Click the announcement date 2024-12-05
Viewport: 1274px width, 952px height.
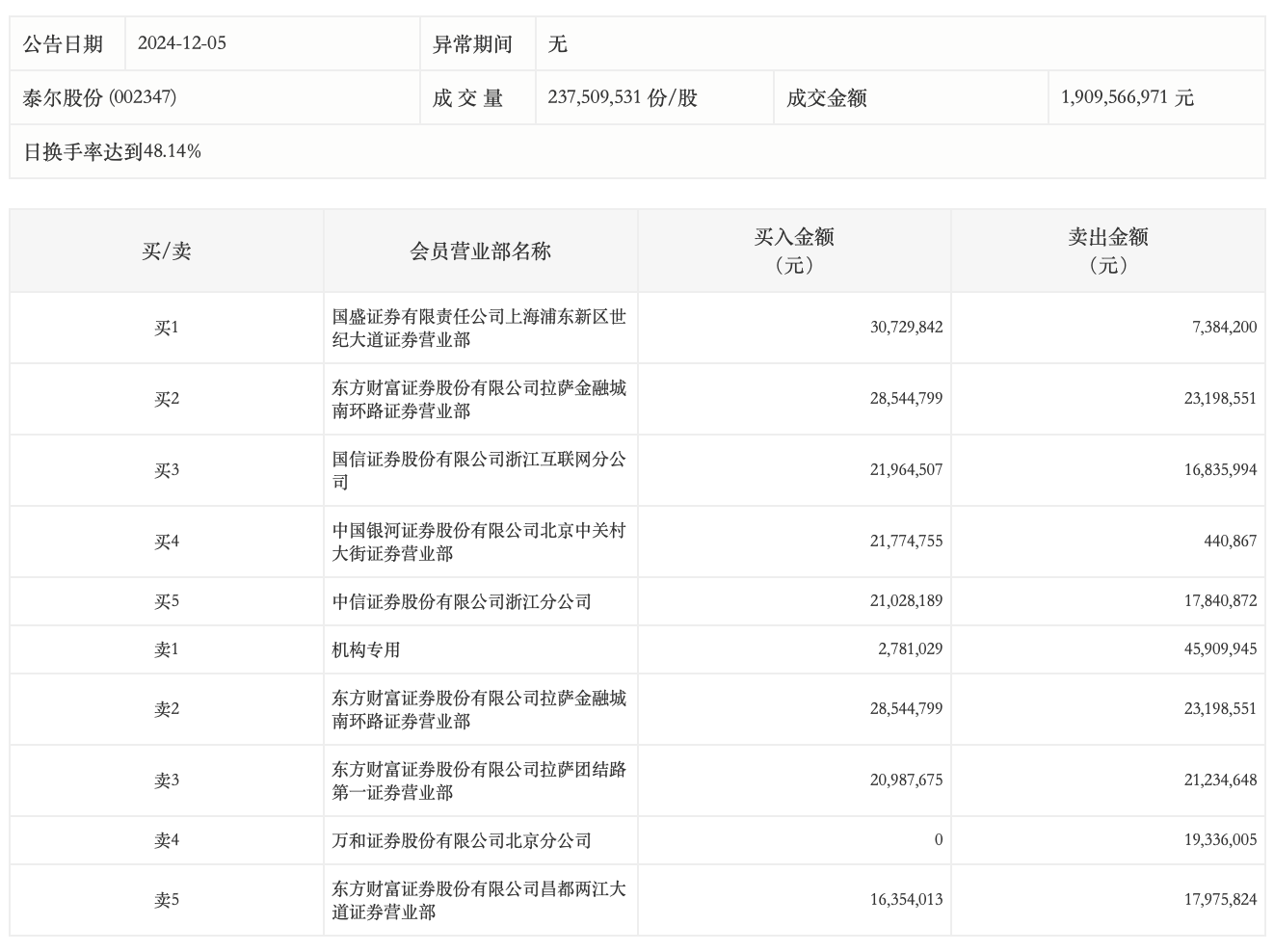182,43
